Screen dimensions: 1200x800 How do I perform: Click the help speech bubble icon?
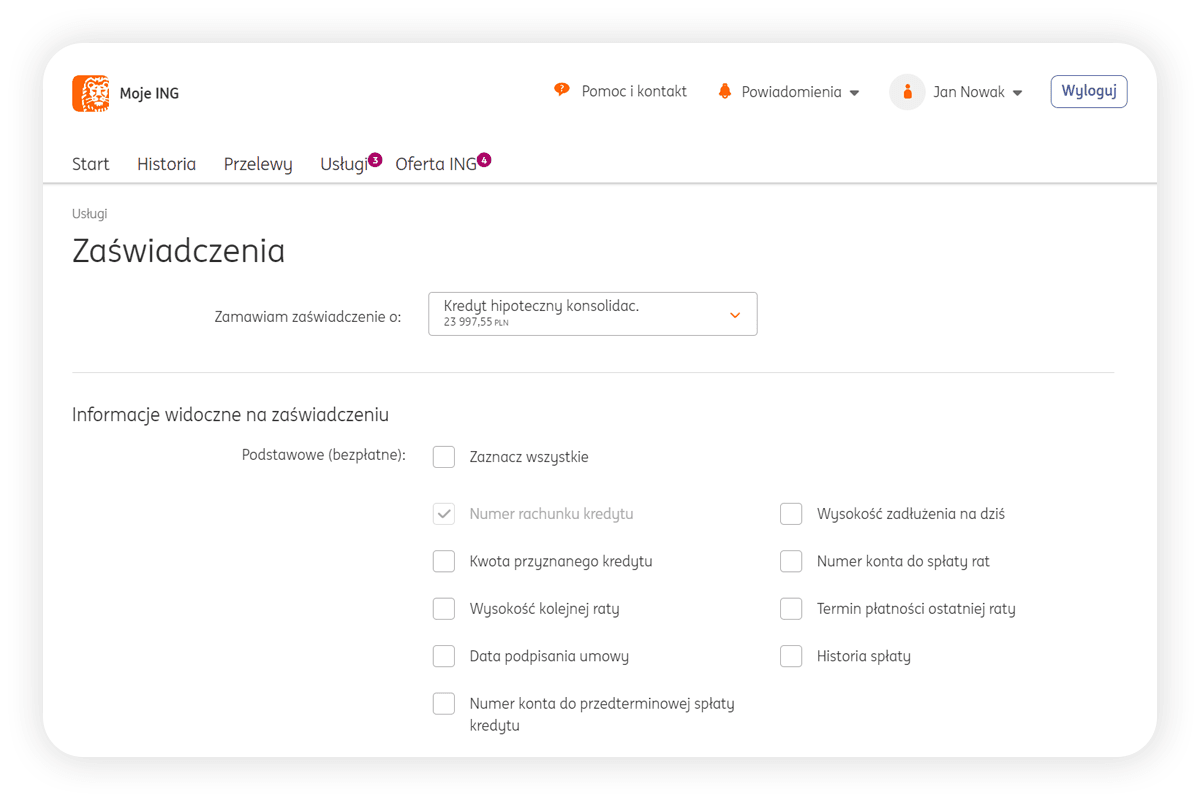click(x=562, y=91)
